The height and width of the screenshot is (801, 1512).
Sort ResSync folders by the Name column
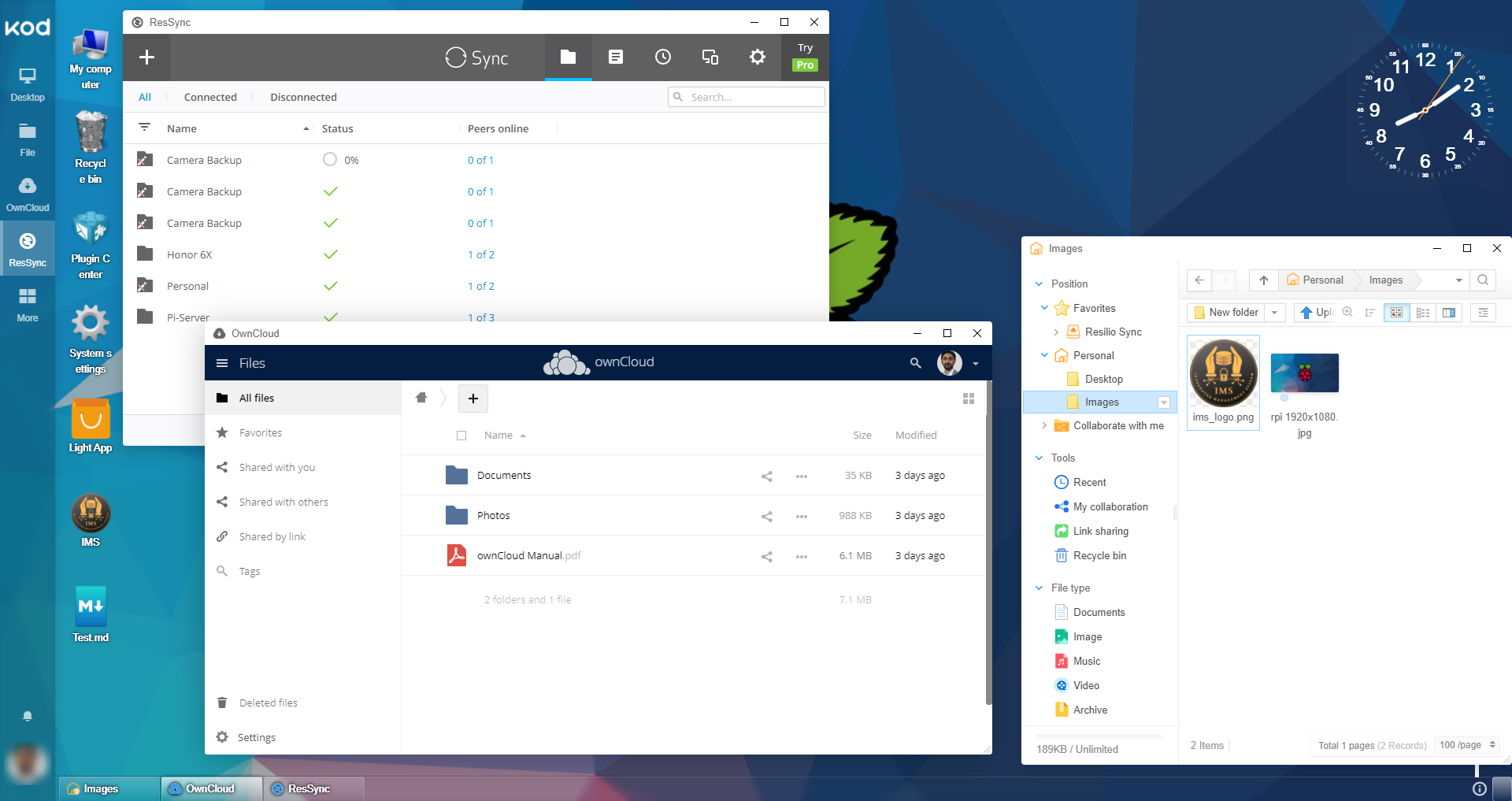point(182,128)
